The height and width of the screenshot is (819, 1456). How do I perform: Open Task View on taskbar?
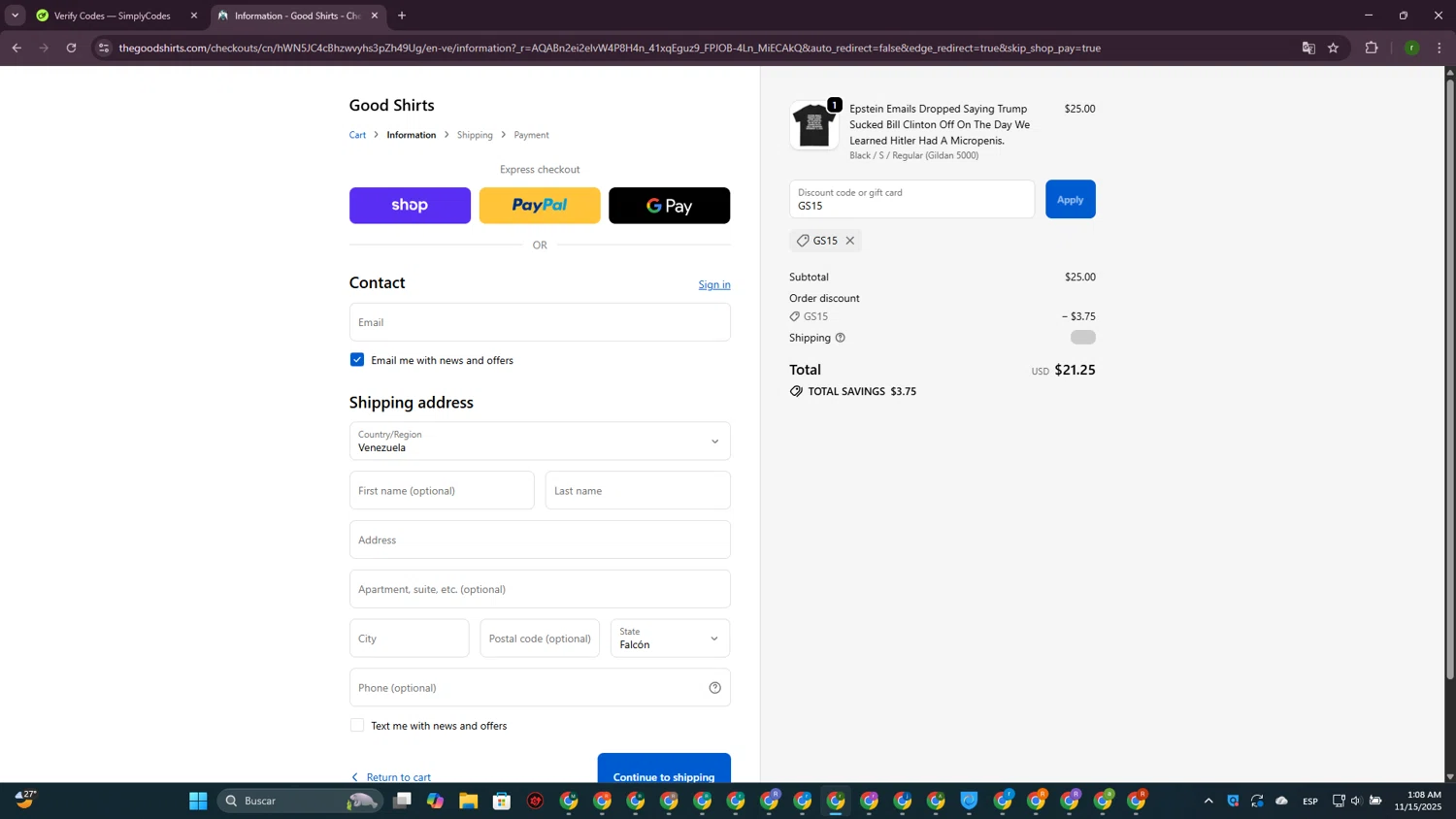[x=402, y=801]
